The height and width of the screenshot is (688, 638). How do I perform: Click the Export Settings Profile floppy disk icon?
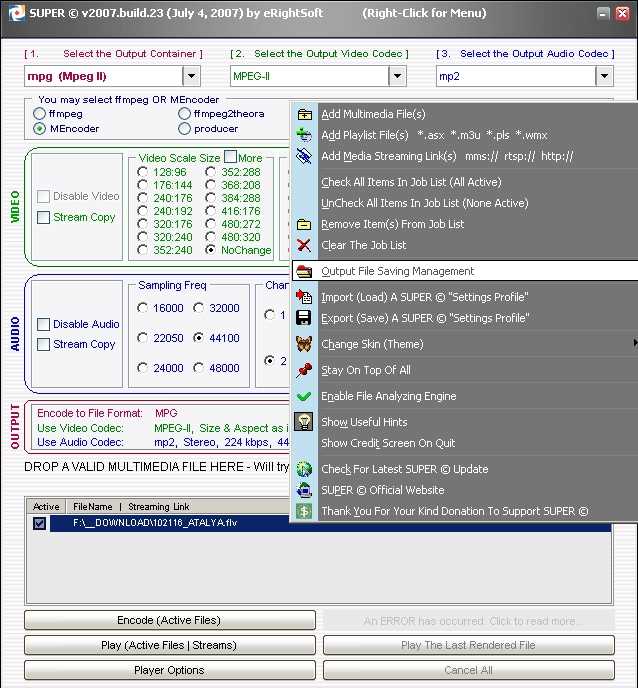click(x=305, y=318)
